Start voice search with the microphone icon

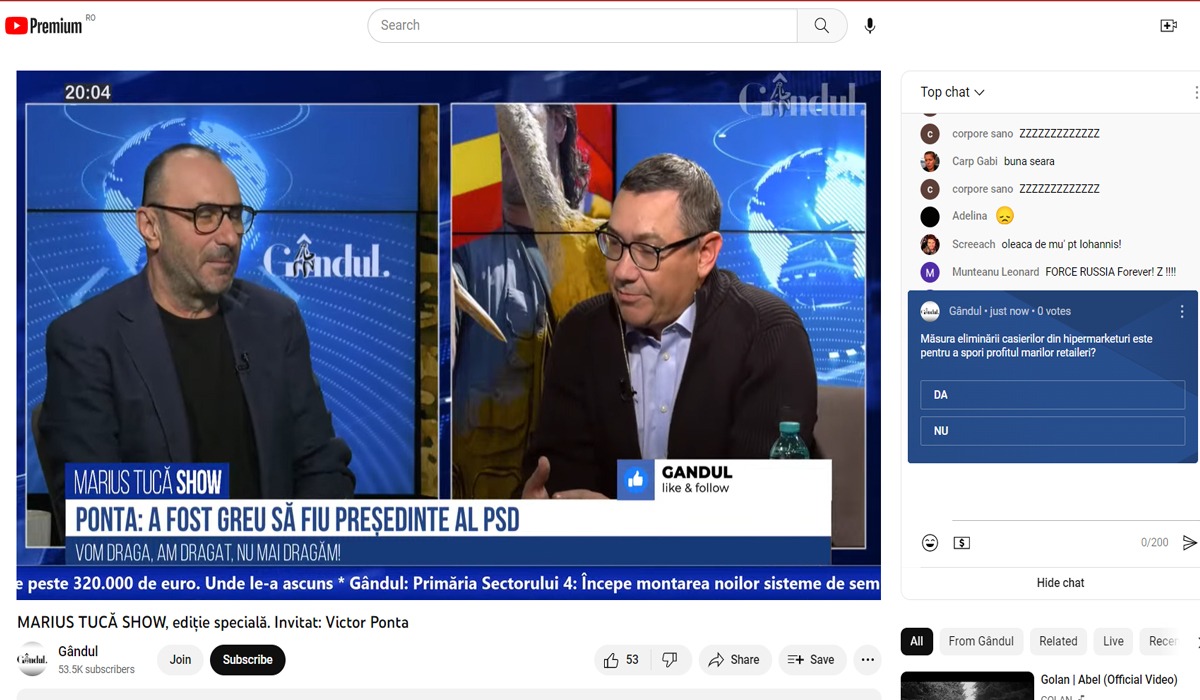click(870, 25)
